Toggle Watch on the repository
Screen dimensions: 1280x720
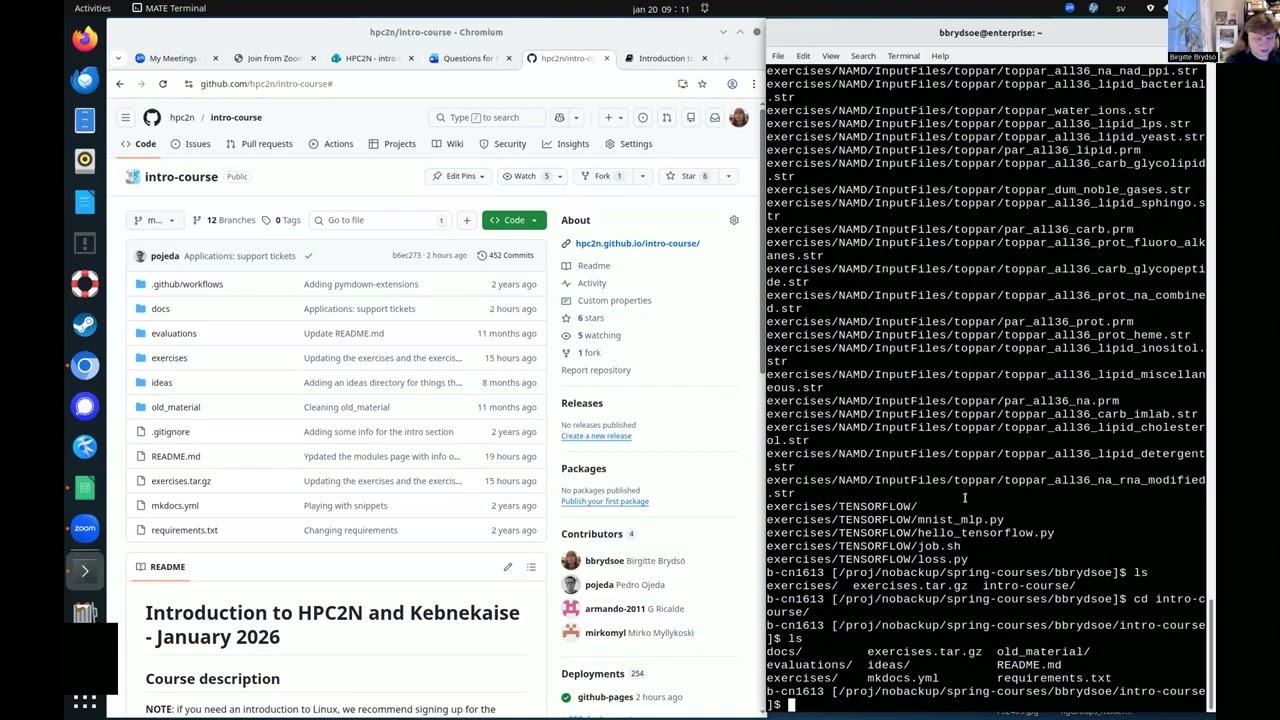[x=524, y=176]
